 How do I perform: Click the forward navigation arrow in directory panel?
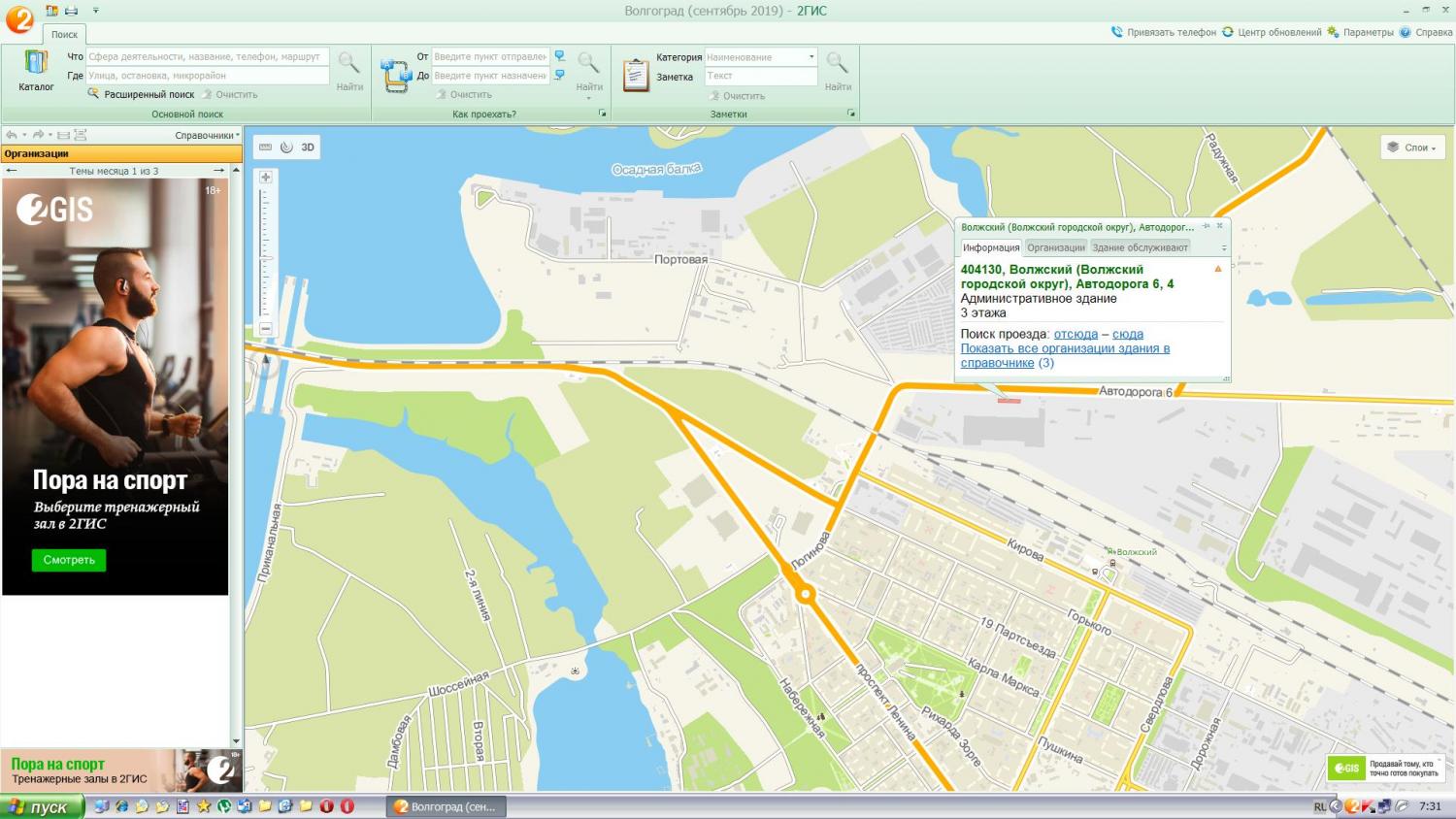[39, 135]
